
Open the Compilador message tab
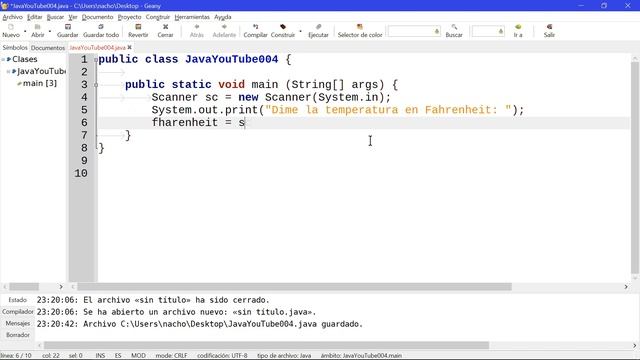point(18,312)
